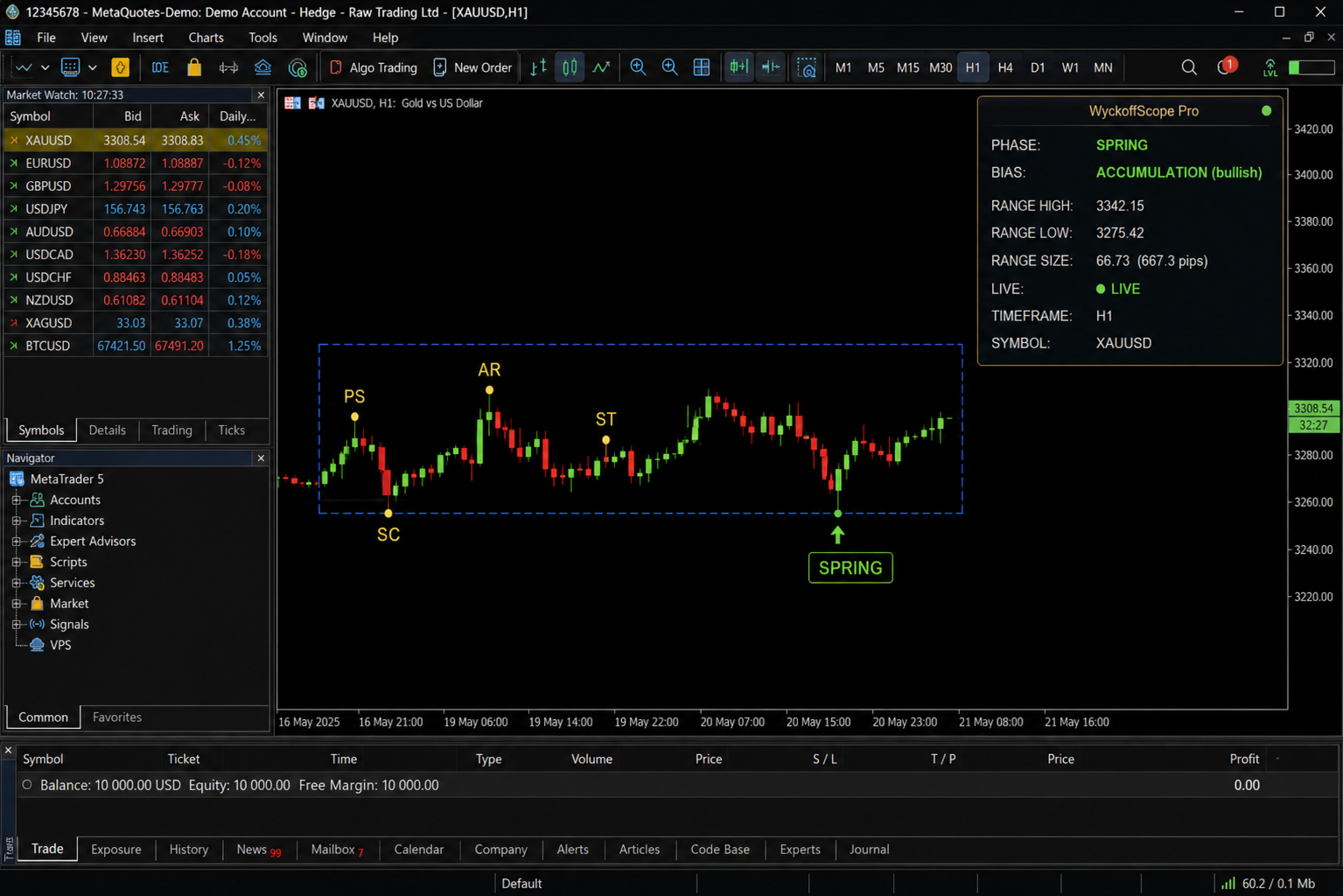Image resolution: width=1343 pixels, height=896 pixels.
Task: Click the payment wallet toolbar icon
Action: (297, 67)
